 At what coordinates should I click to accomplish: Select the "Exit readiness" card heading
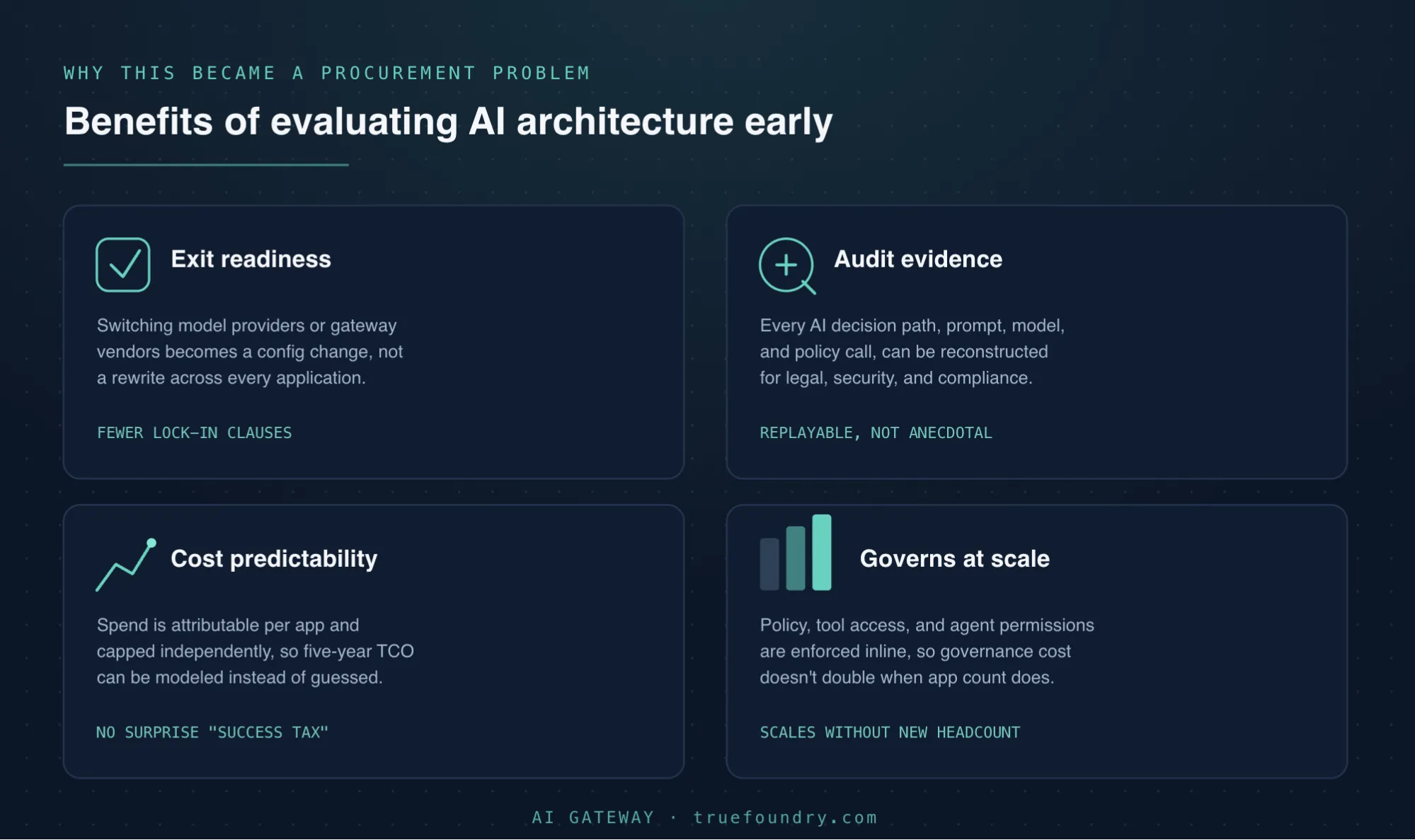coord(251,259)
